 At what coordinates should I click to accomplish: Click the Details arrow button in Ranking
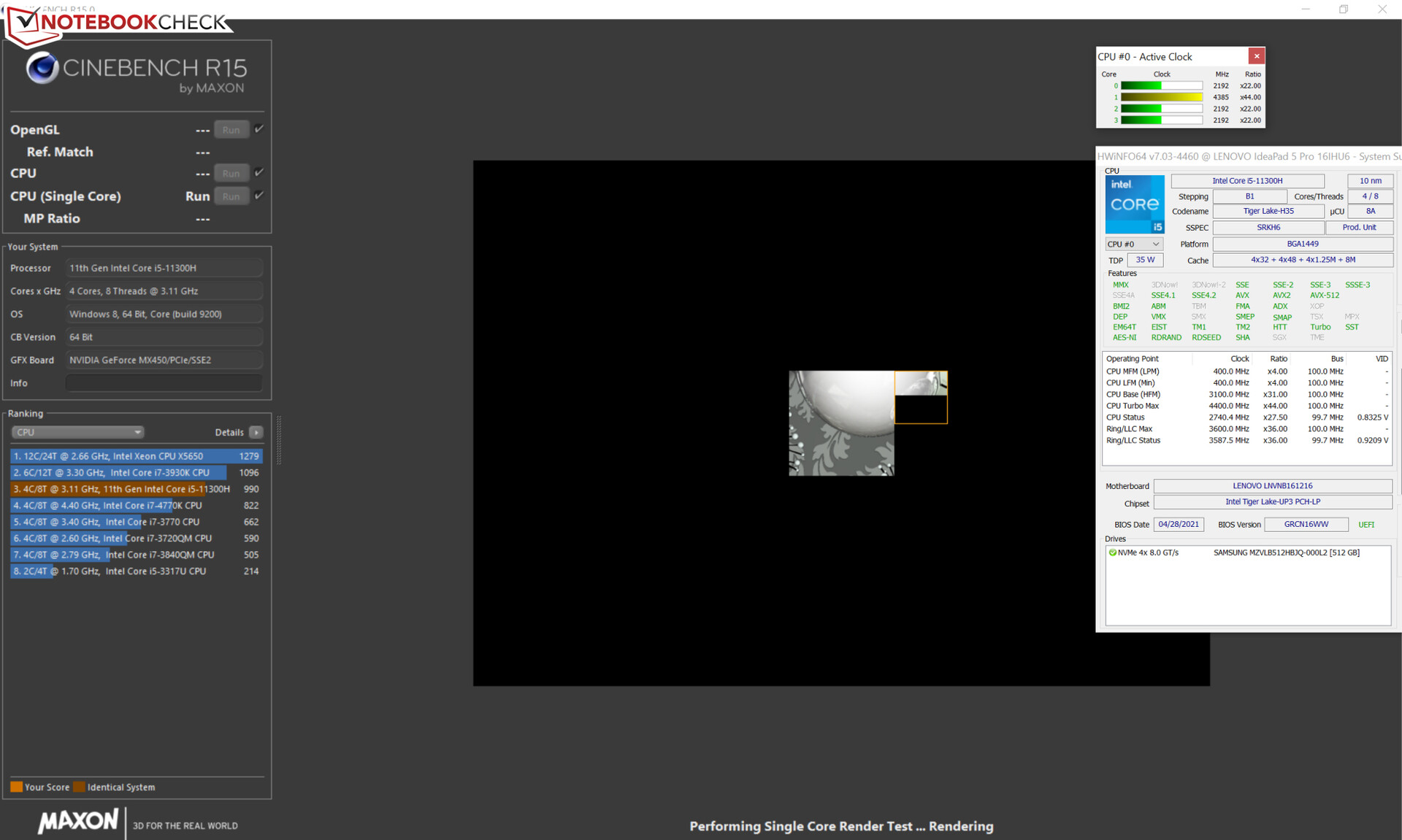tap(256, 432)
